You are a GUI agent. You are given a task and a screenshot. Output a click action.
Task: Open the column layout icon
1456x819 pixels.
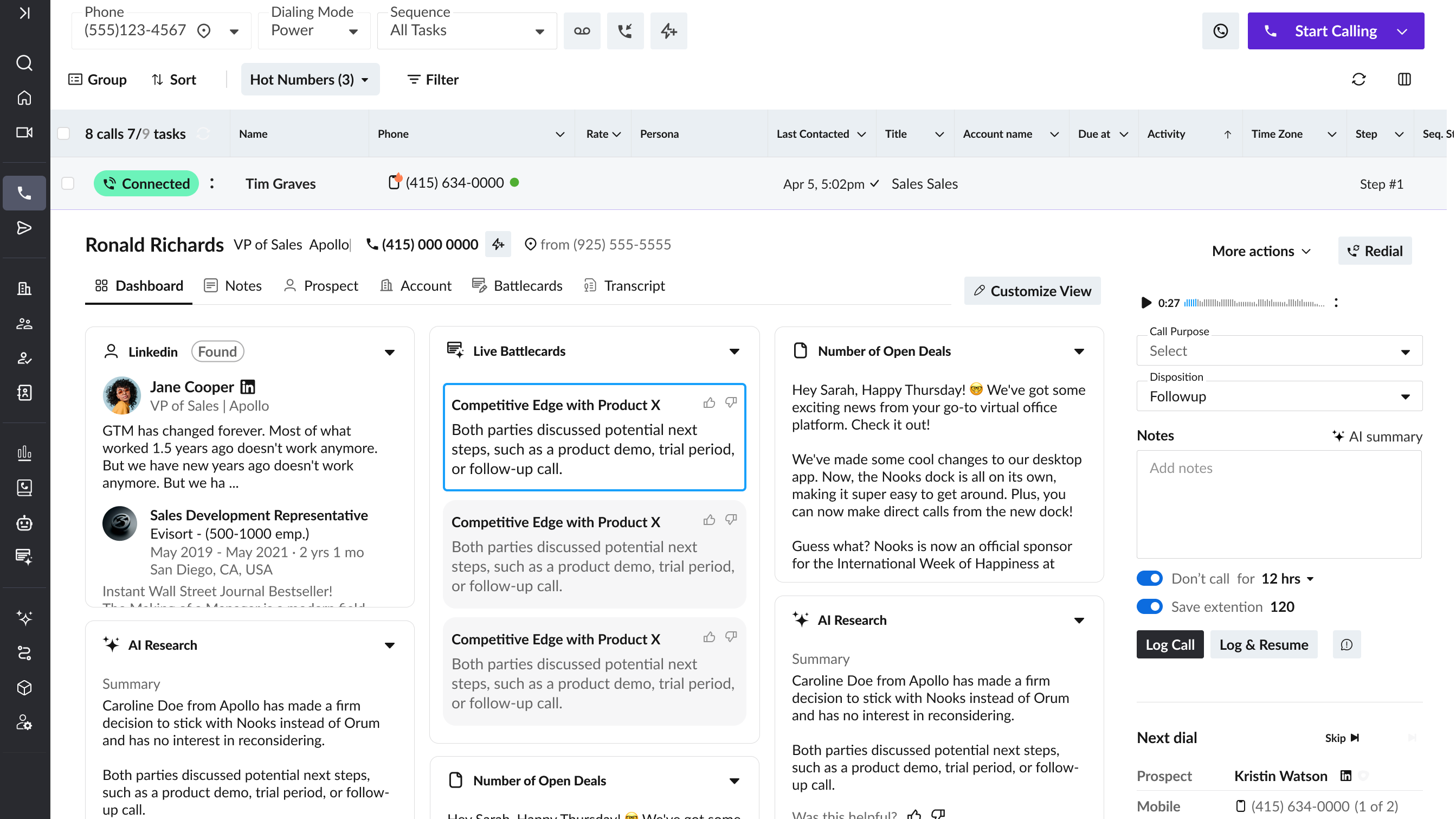[x=1404, y=79]
